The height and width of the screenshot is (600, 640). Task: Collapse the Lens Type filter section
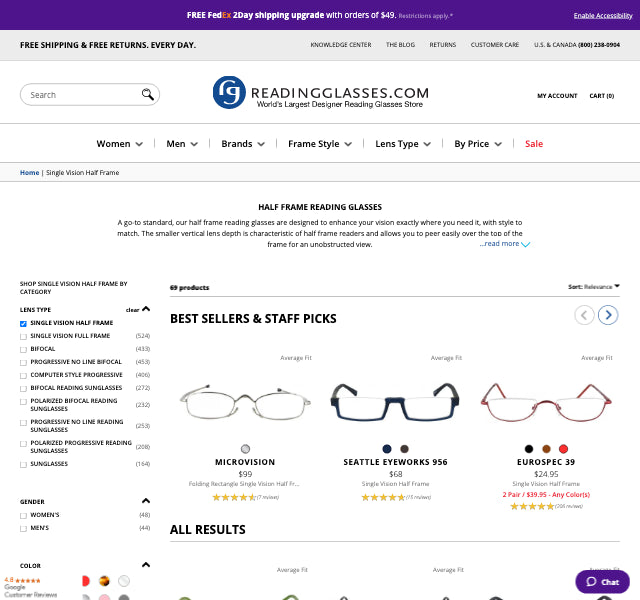146,310
